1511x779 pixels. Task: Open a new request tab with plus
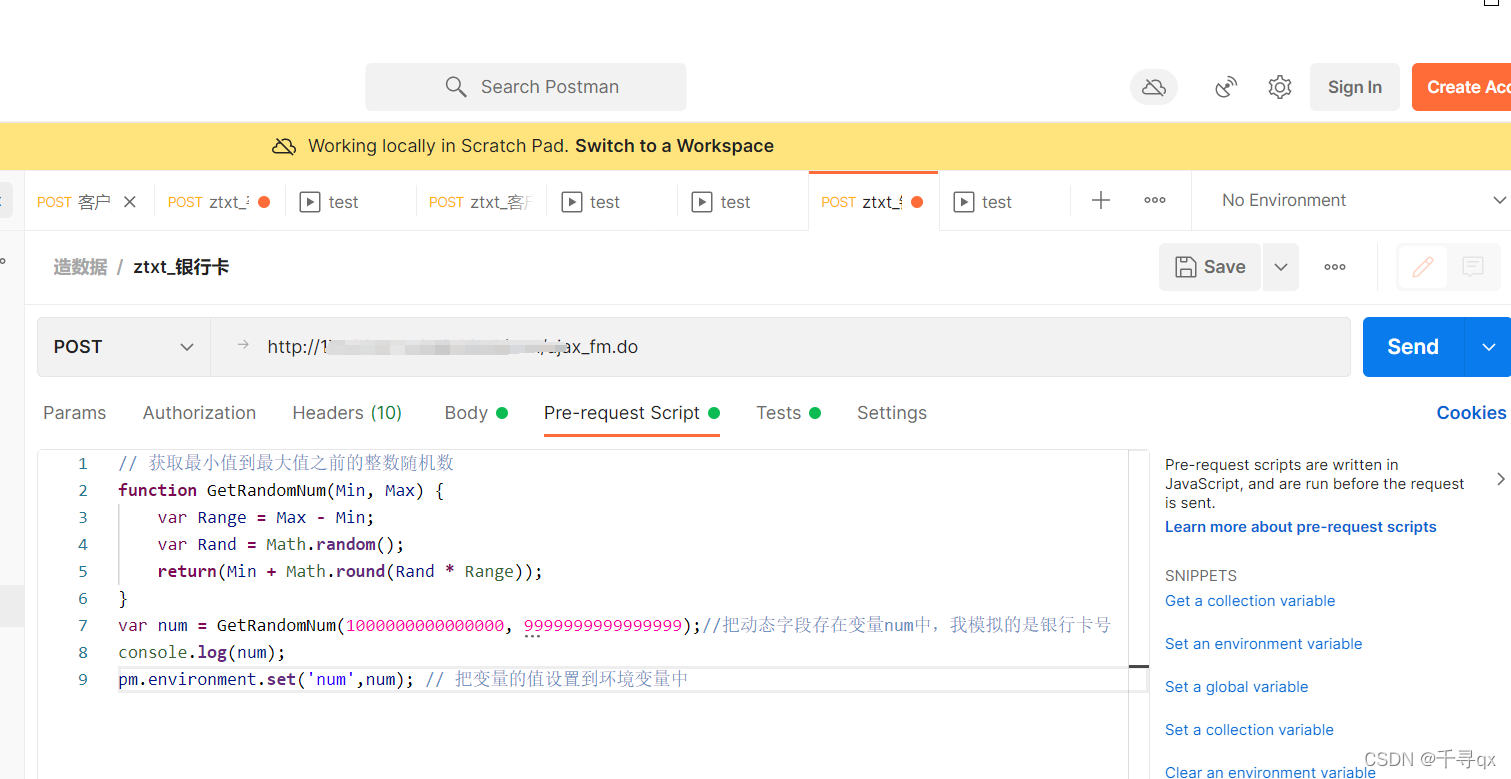1101,200
